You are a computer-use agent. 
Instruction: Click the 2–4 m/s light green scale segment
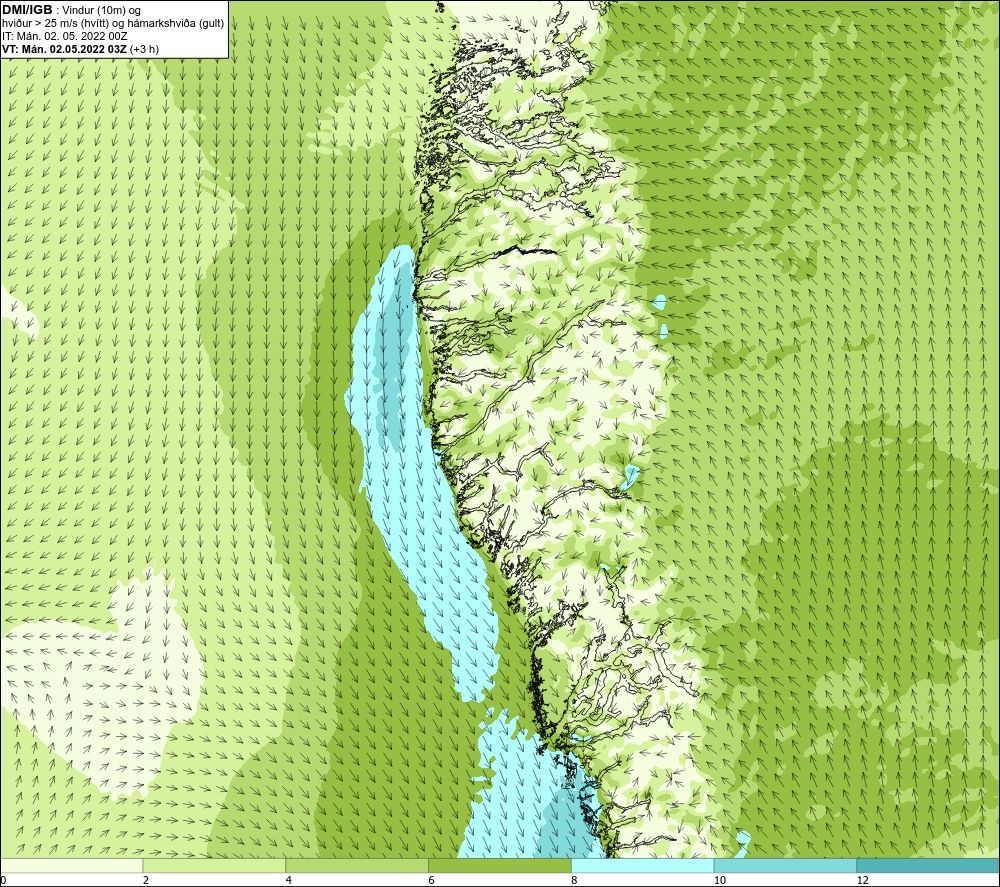214,865
